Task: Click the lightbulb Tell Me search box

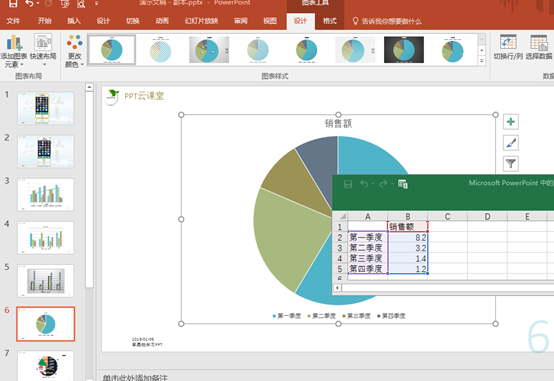Action: pos(387,21)
